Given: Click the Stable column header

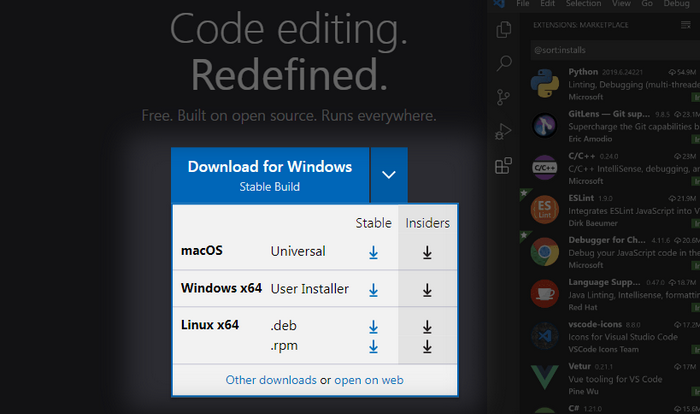Looking at the screenshot, I should click(373, 223).
